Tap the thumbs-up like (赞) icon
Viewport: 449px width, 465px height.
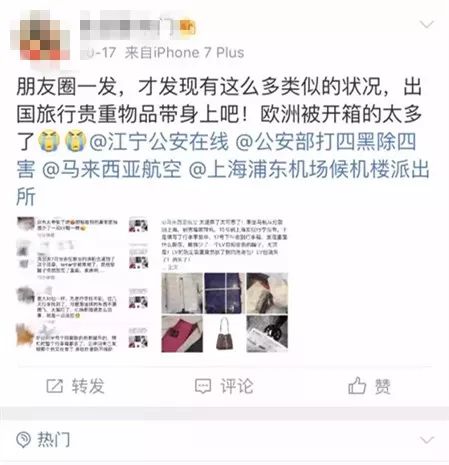click(357, 385)
